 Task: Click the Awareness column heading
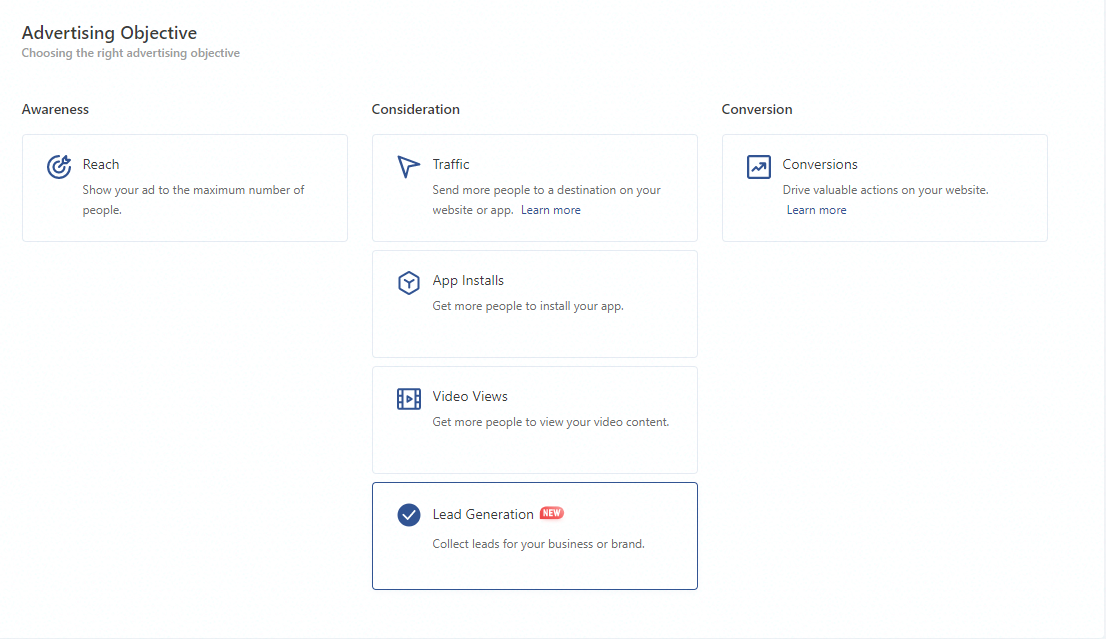(55, 109)
